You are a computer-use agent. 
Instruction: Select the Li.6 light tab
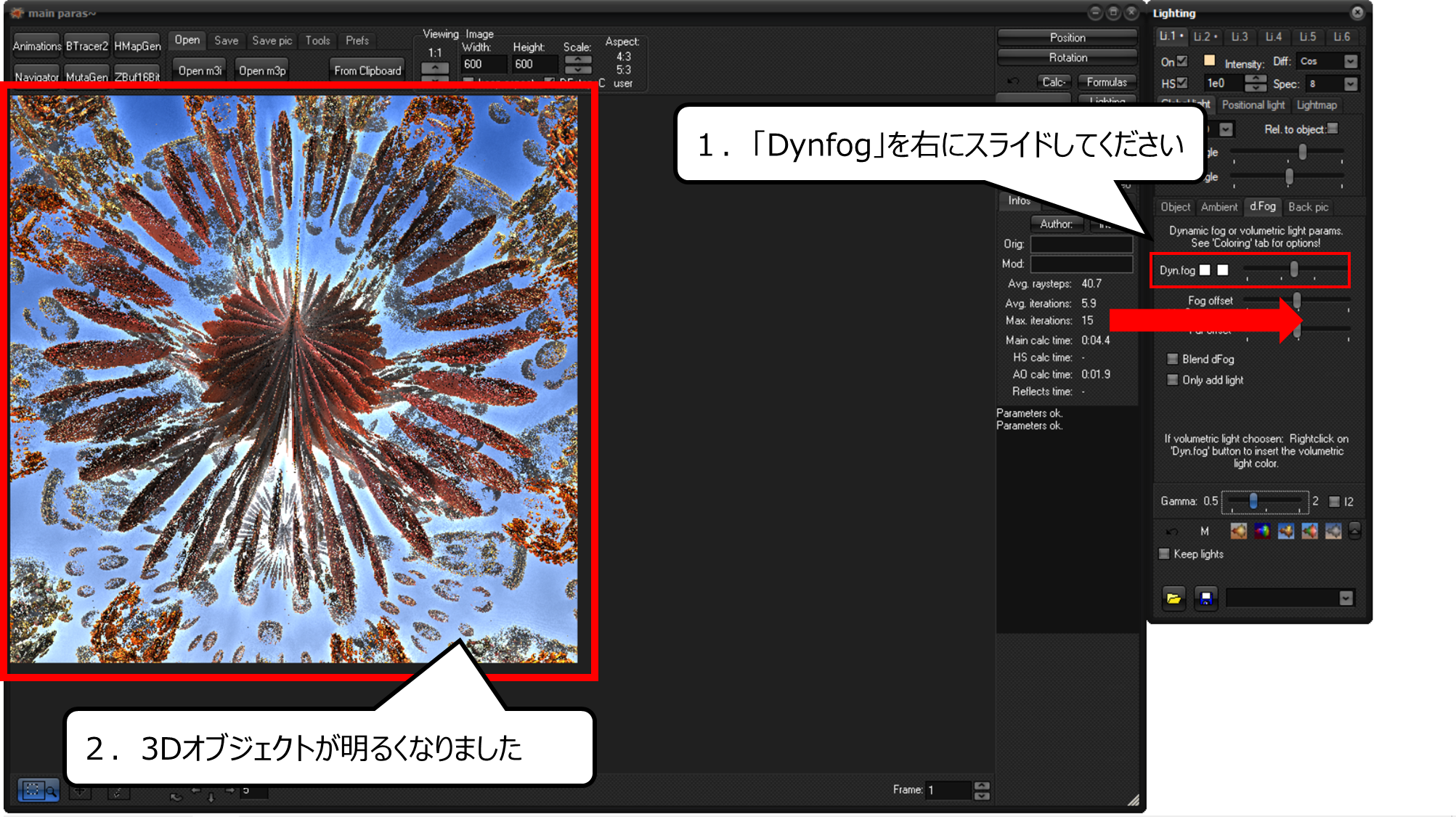coord(1341,36)
